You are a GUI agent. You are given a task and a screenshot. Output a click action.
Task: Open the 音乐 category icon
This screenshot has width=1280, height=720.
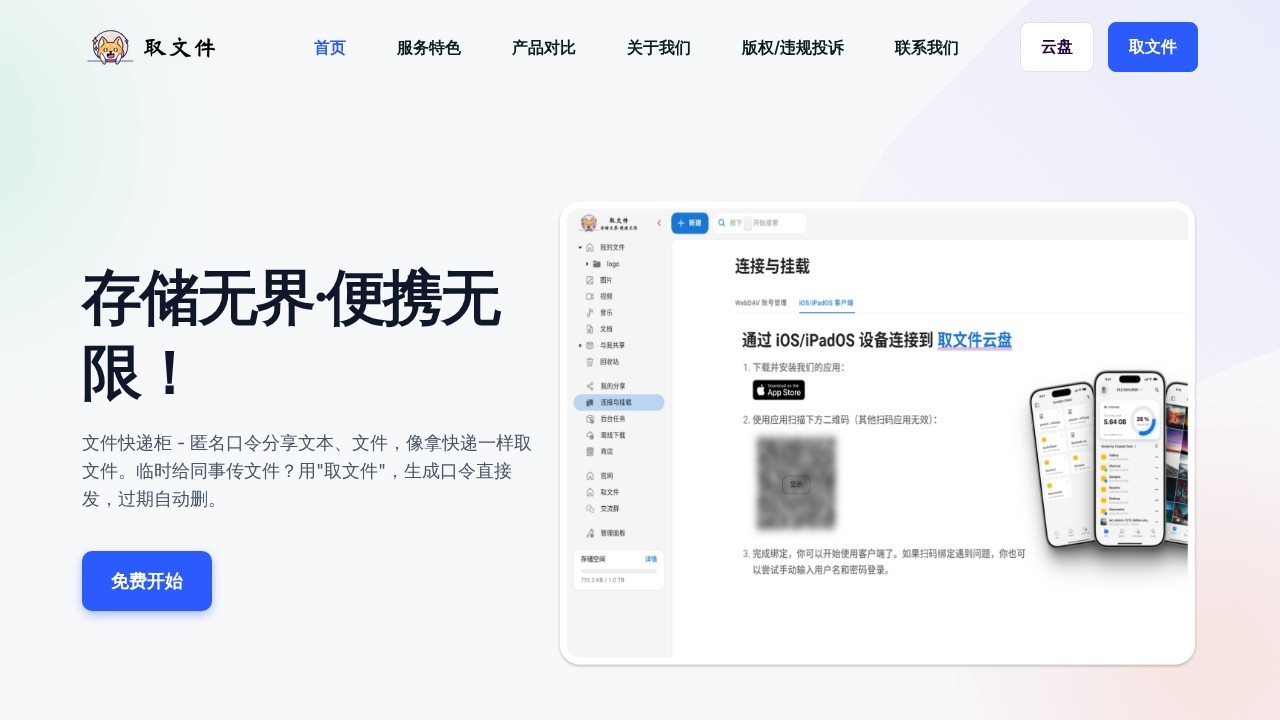point(608,311)
